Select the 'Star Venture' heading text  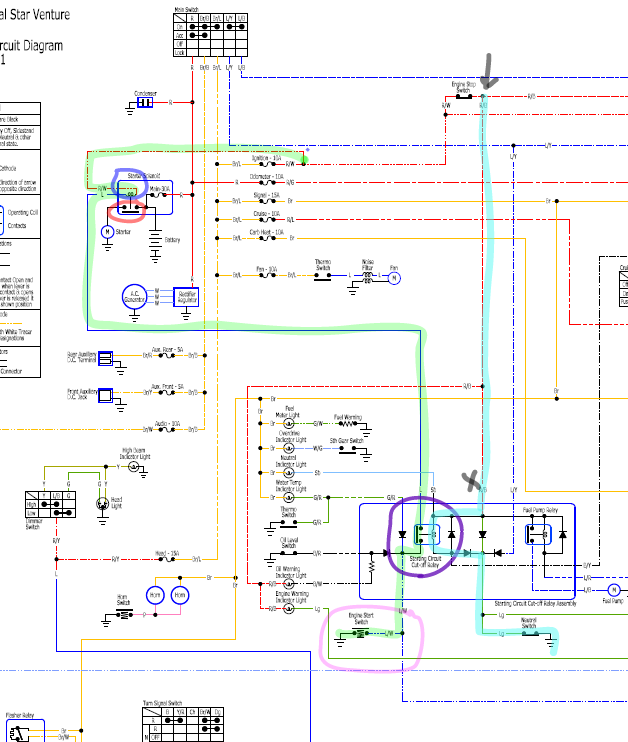click(x=40, y=15)
